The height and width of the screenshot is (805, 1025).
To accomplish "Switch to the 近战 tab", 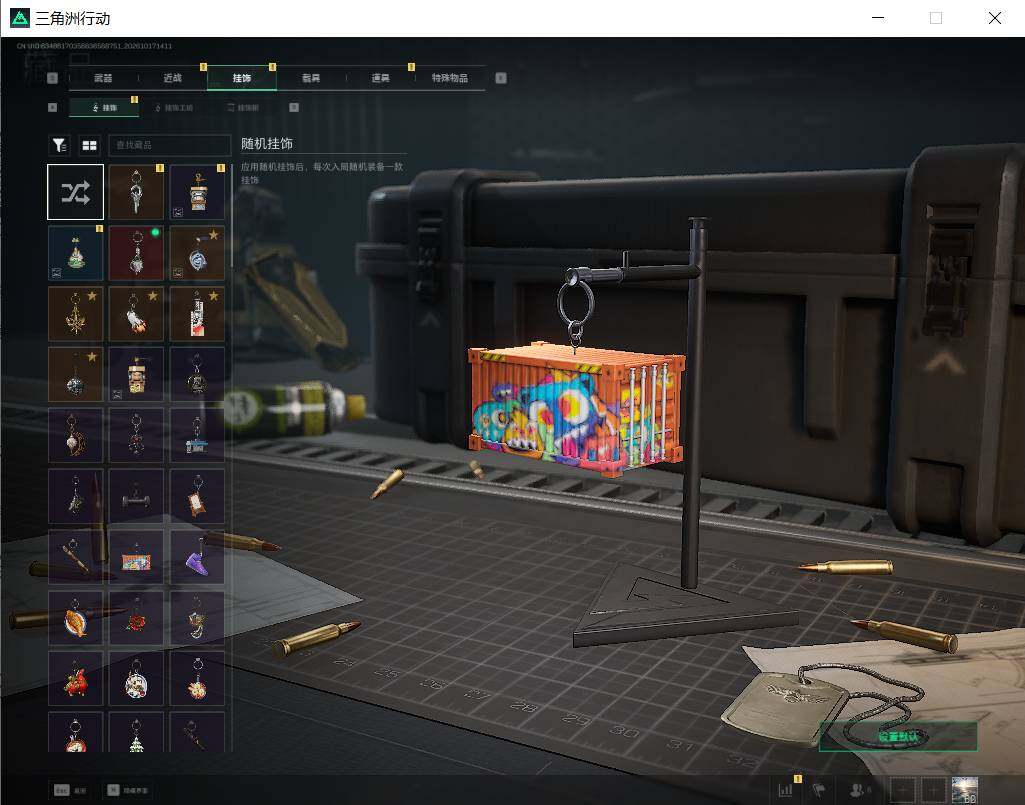I will tap(173, 78).
